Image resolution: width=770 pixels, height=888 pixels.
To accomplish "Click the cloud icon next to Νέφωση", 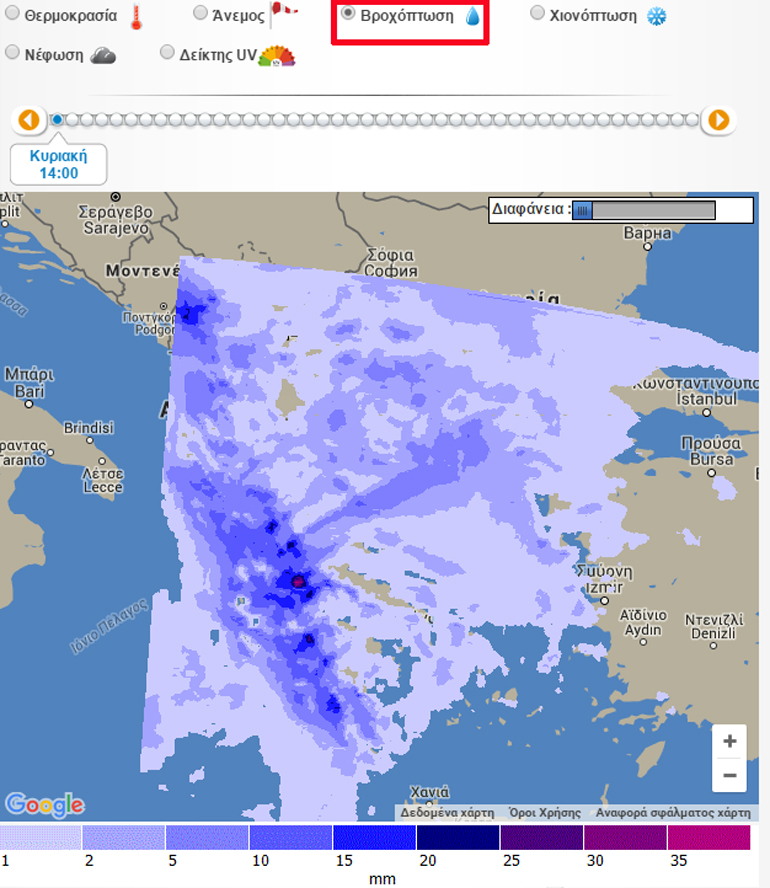I will coord(103,55).
